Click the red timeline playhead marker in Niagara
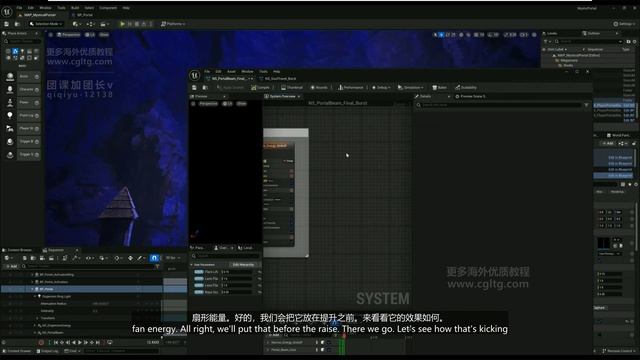This screenshot has height=360, width=640. [344, 336]
